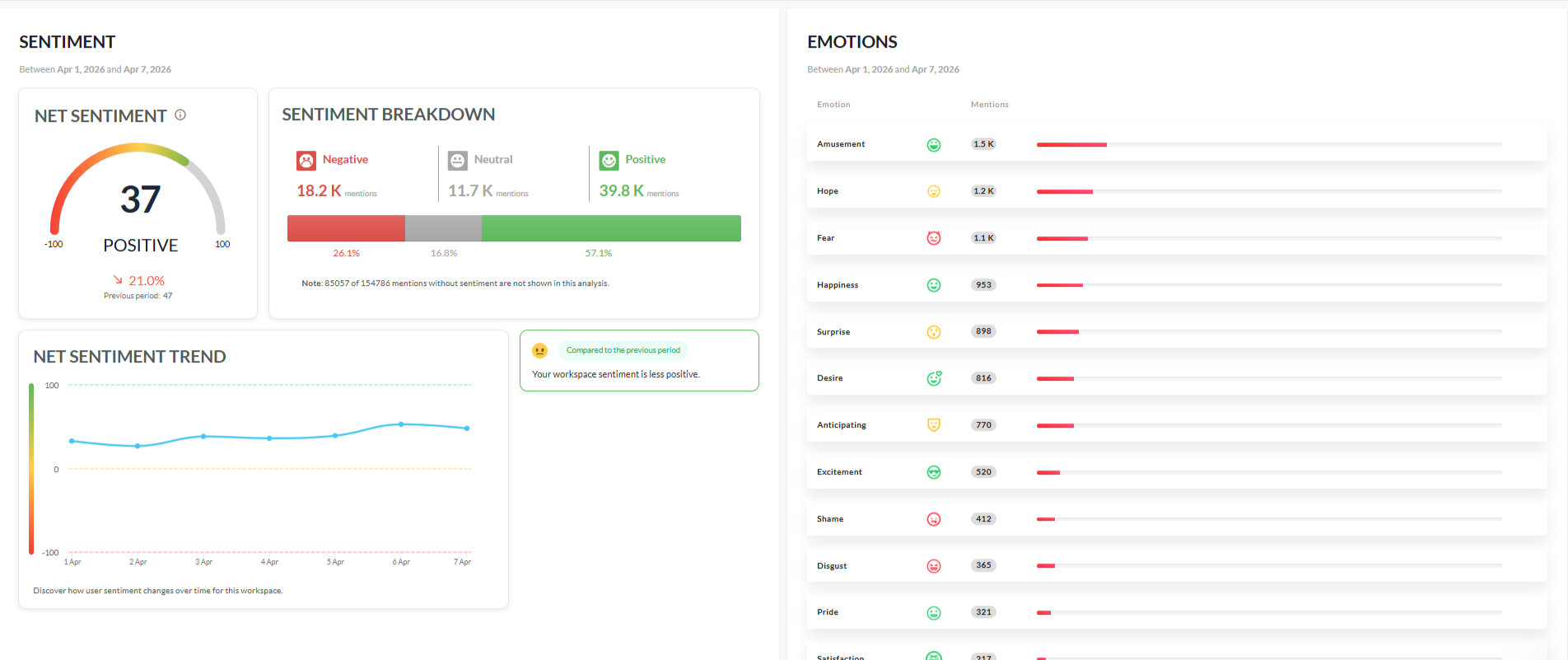Click the 6 Apr point on trend line
Image resolution: width=1568 pixels, height=660 pixels.
[x=401, y=424]
